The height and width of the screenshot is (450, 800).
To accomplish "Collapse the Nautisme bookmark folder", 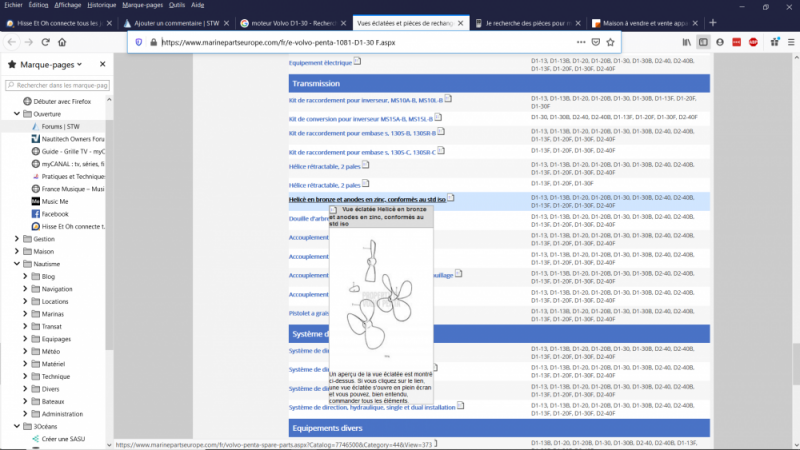I will click(17, 264).
